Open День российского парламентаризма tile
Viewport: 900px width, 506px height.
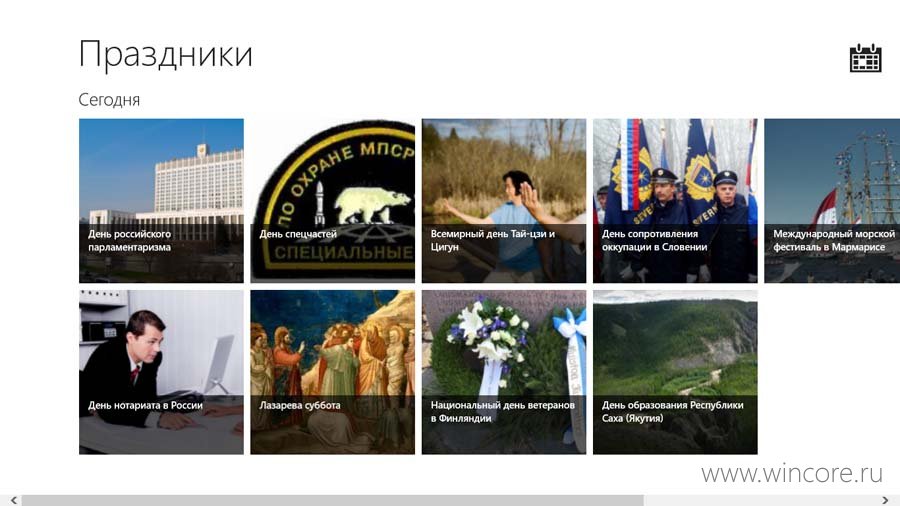161,201
